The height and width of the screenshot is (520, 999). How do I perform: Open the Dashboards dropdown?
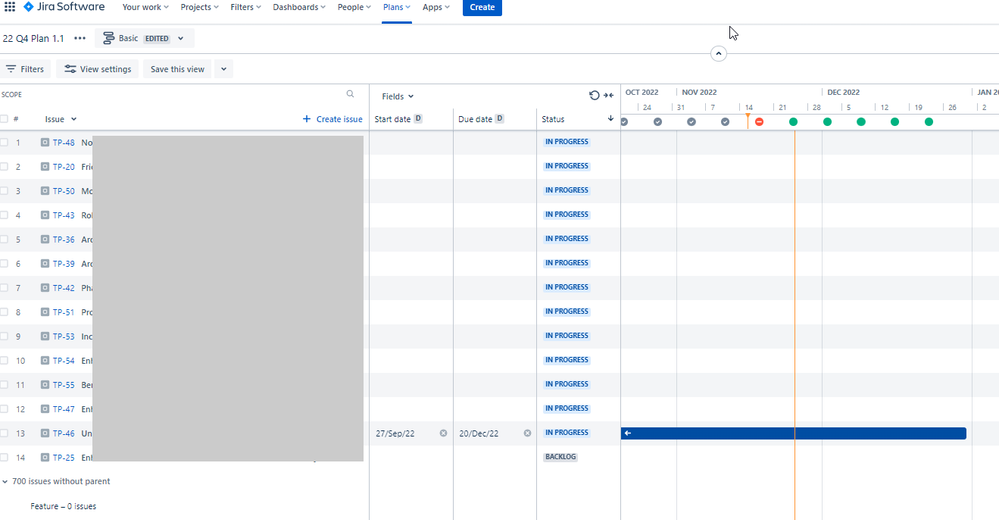[x=299, y=7]
